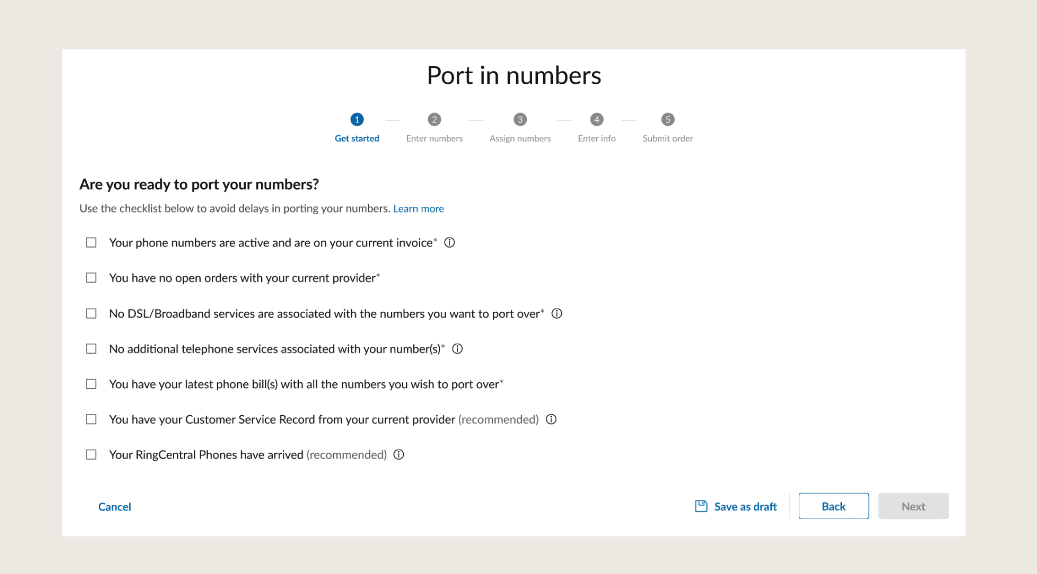Click the Cancel link
The width and height of the screenshot is (1037, 574).
(115, 507)
